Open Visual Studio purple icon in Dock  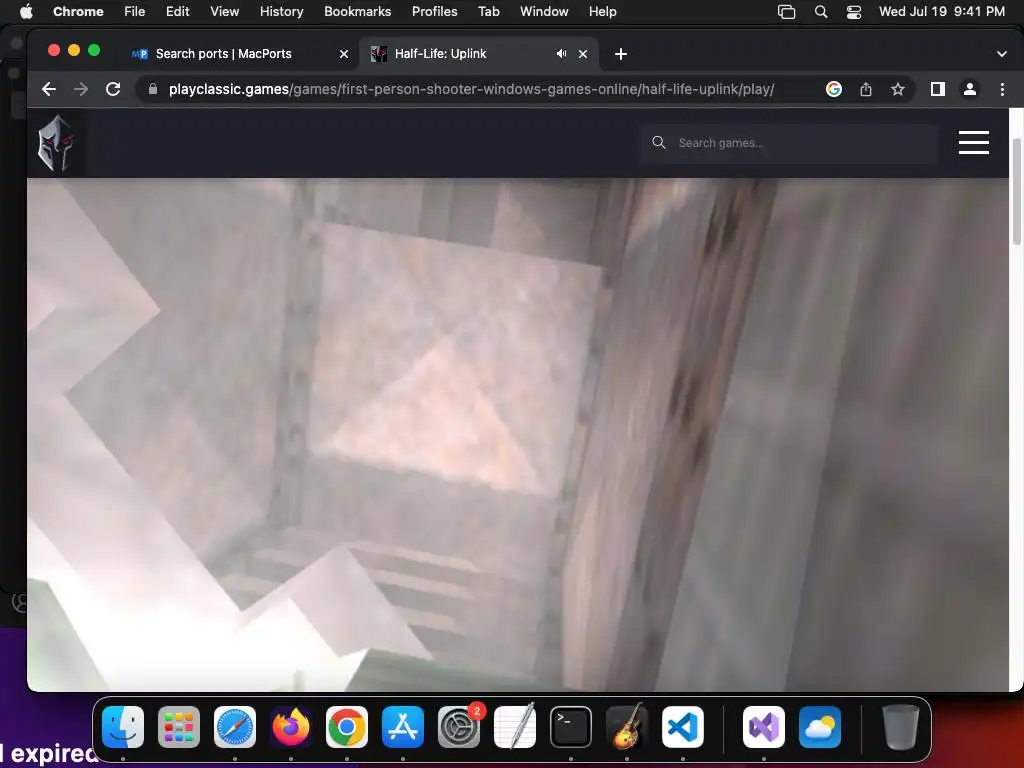click(764, 727)
